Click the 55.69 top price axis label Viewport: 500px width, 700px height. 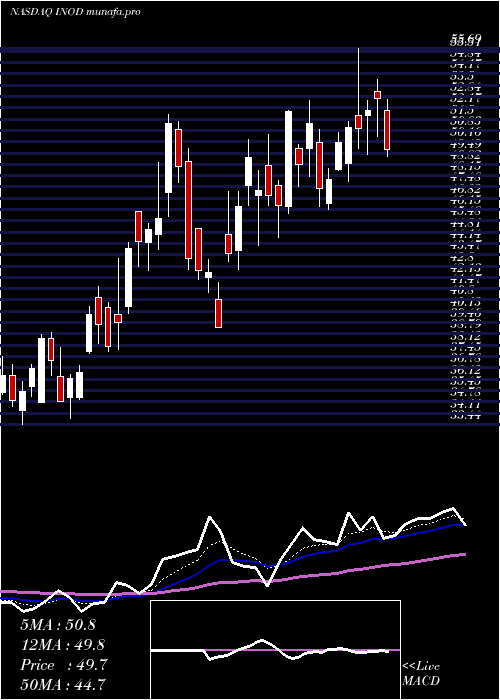465,39
